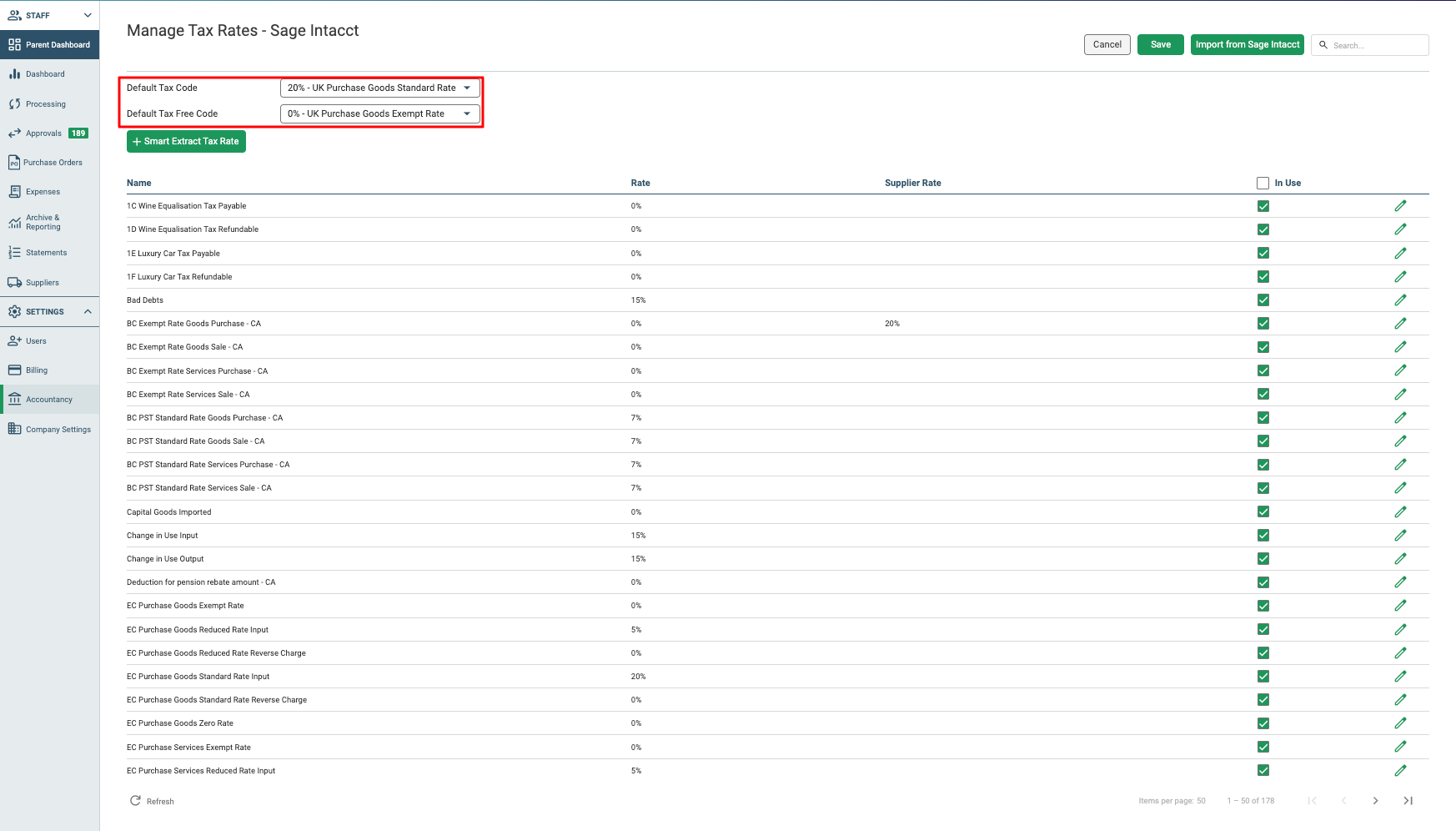The image size is (1456, 831).
Task: Open the Default Tax Free Code dropdown
Action: [379, 113]
